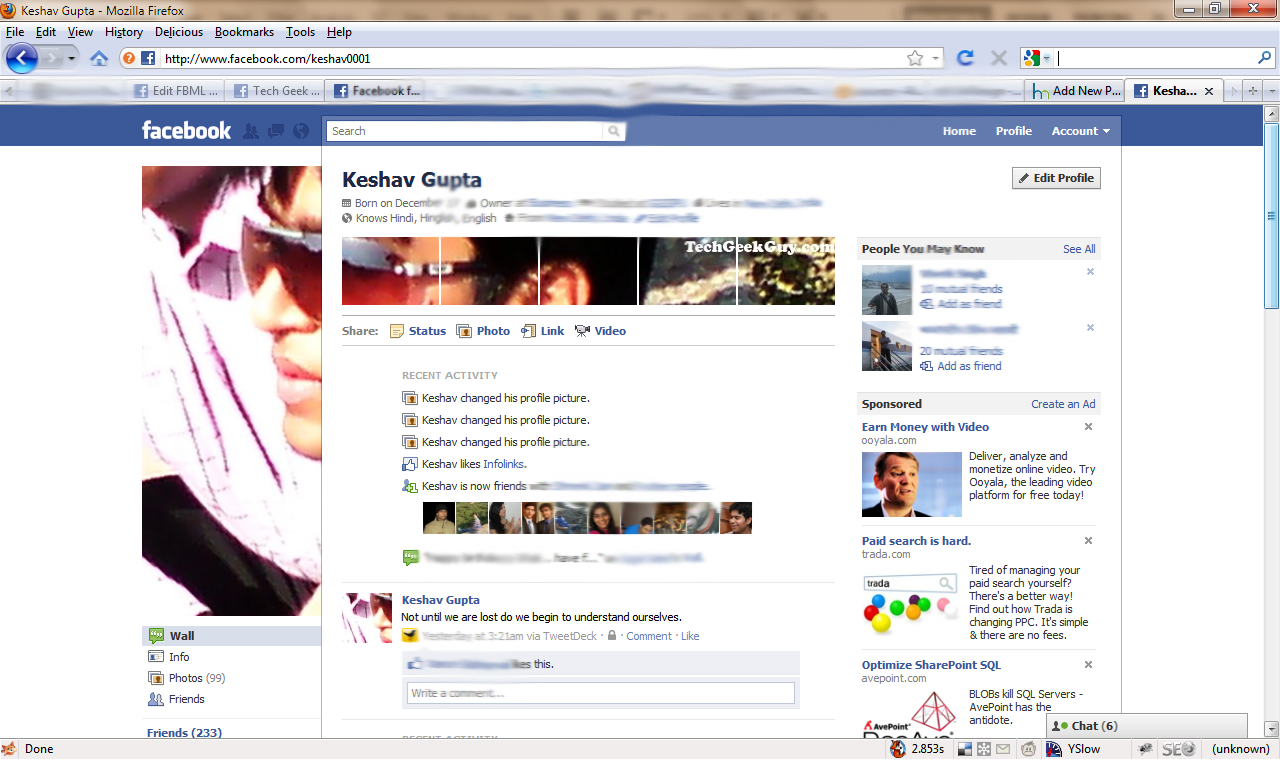Open the list-all-tabs dropdown arrow
This screenshot has width=1280, height=760.
coord(1272,90)
